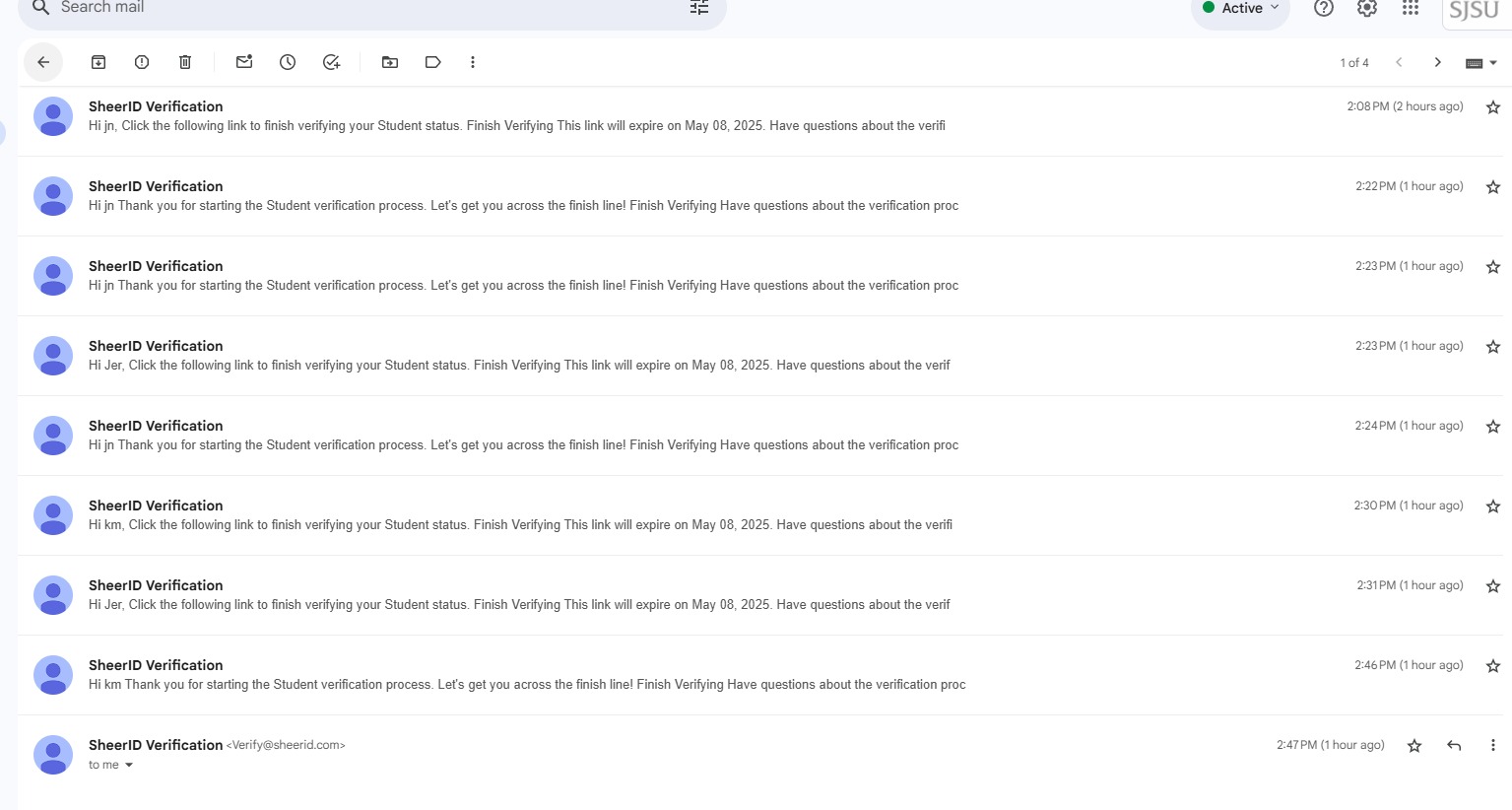Click sender avatar of 2:08 PM message
The height and width of the screenshot is (810, 1512).
53,116
